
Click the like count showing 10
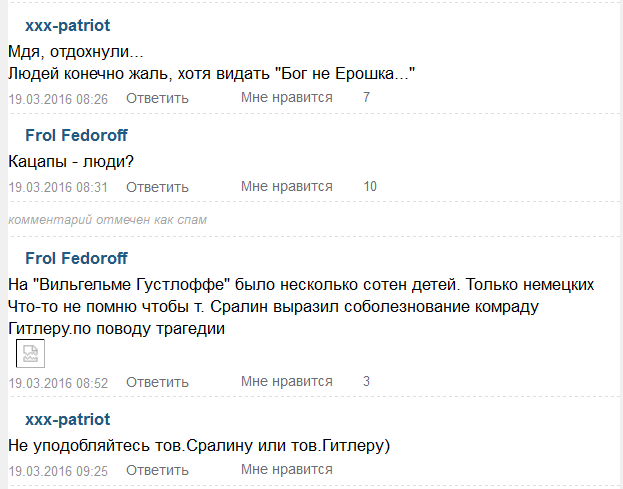[x=370, y=186]
